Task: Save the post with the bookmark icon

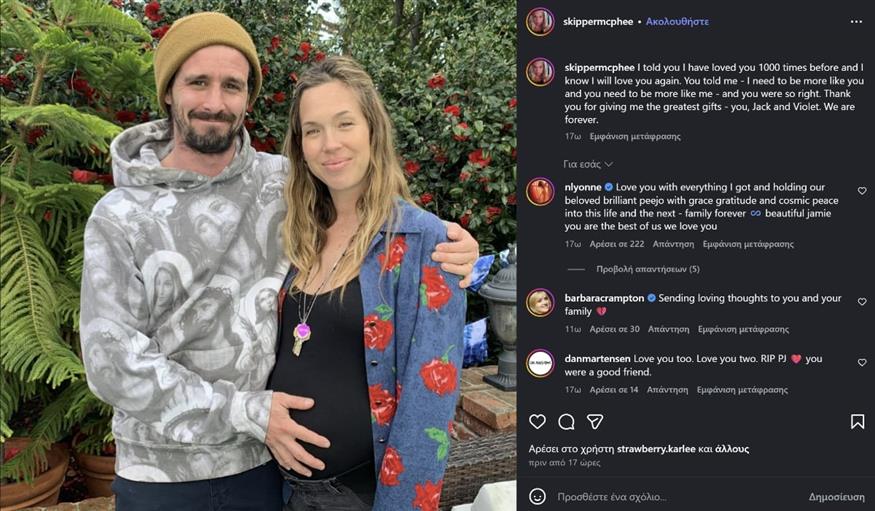Action: (857, 422)
